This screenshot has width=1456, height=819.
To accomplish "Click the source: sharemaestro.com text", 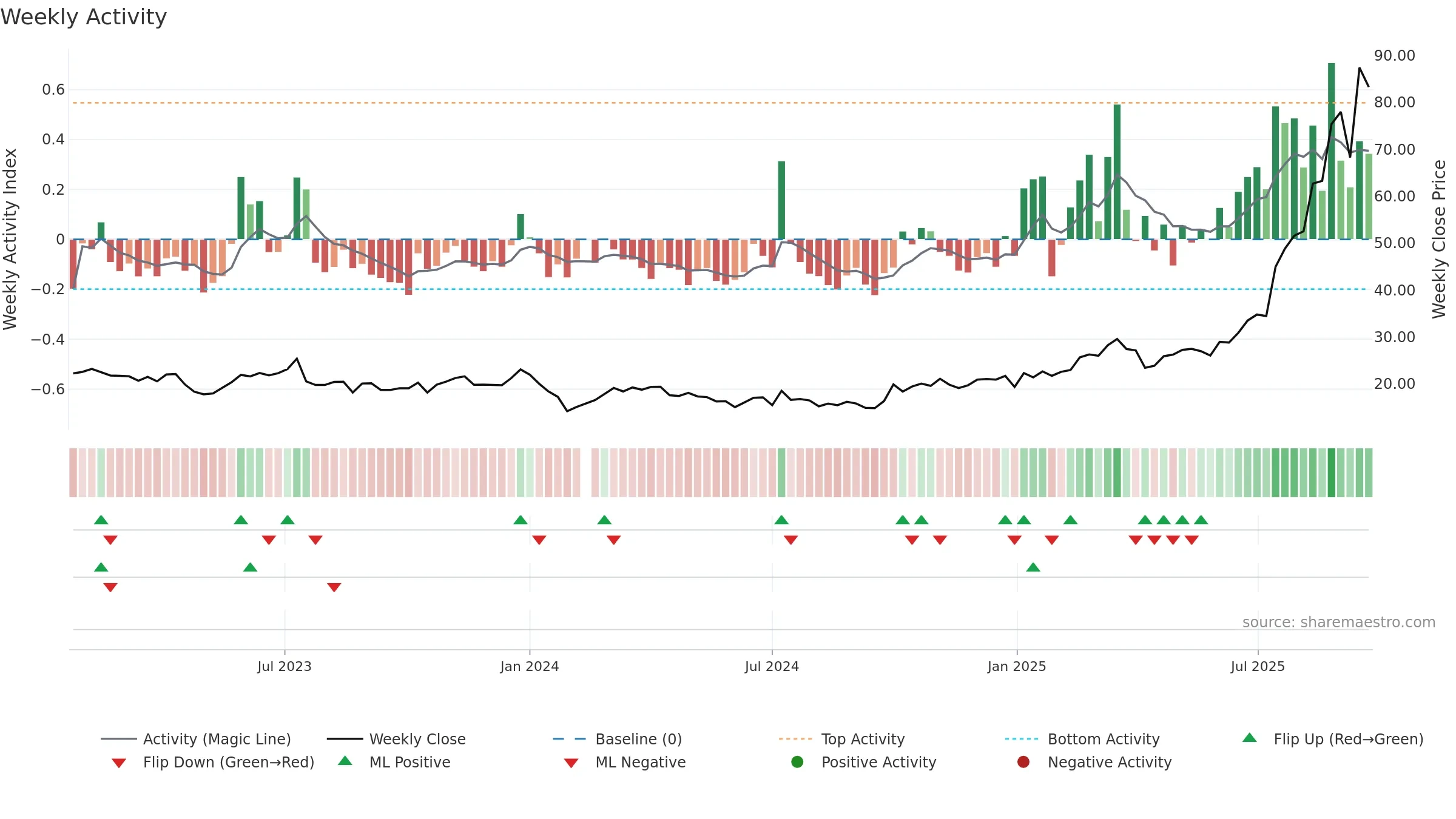I will click(1339, 622).
